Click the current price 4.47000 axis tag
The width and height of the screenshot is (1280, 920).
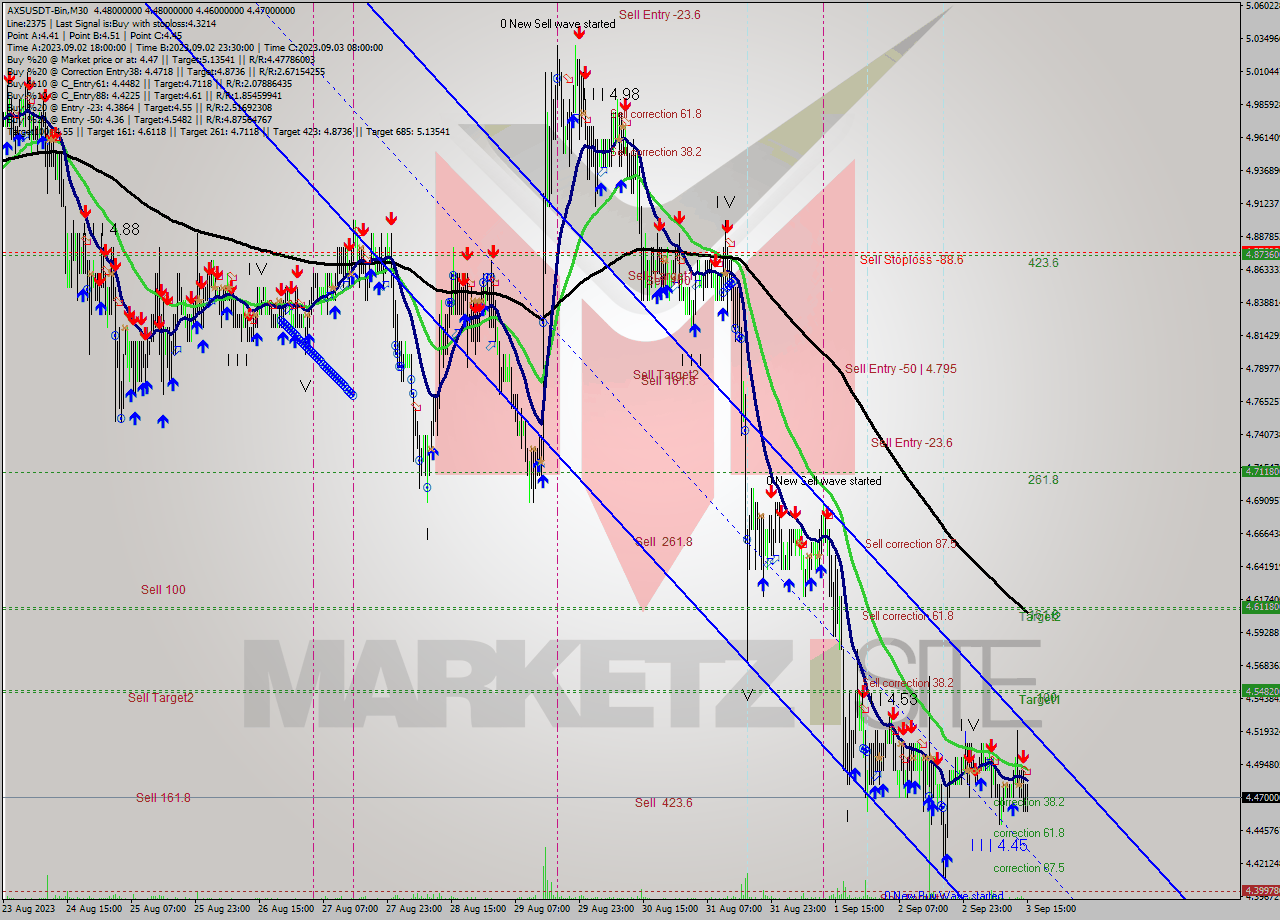1260,797
